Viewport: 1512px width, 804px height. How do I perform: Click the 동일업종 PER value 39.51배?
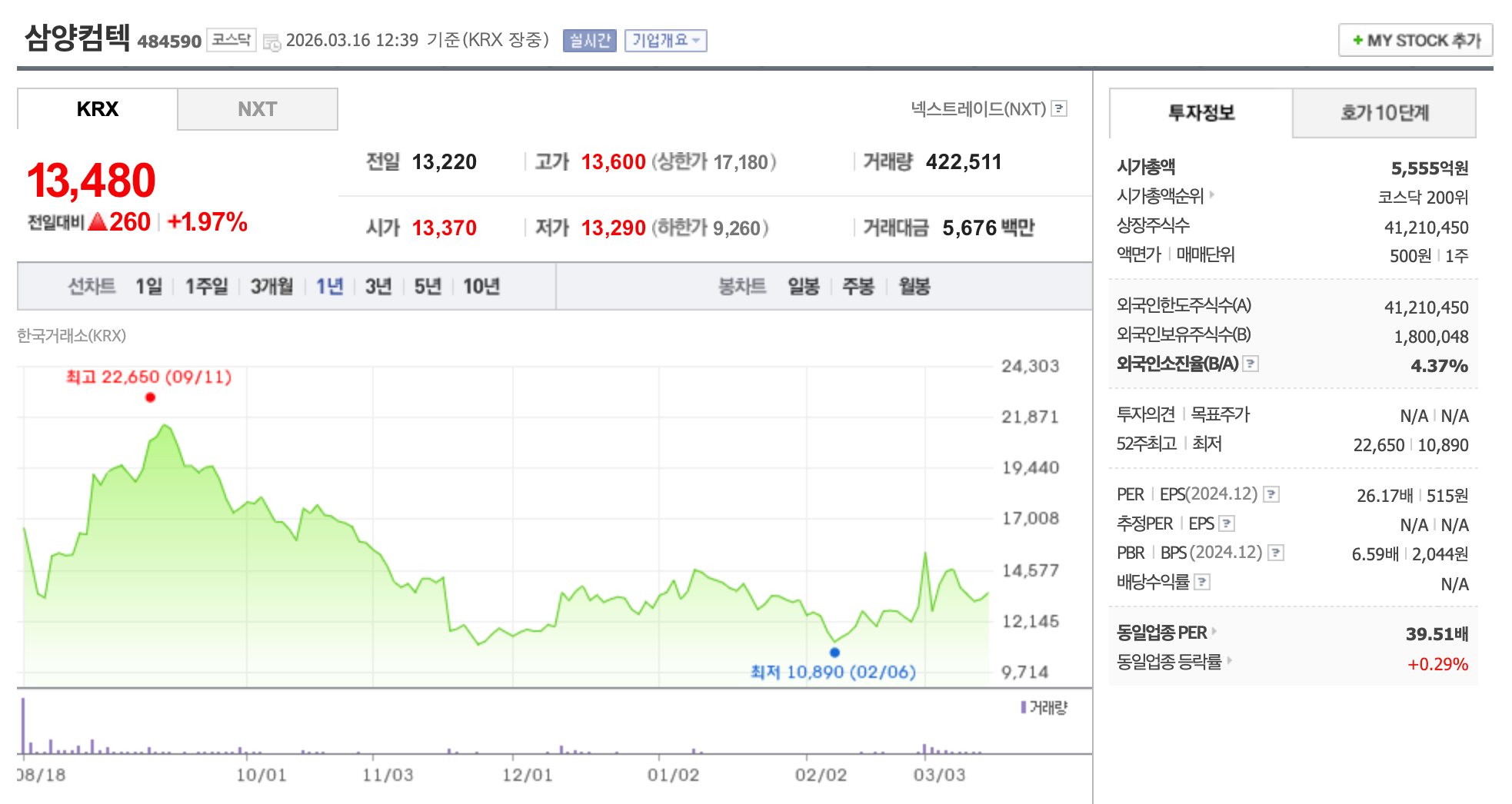[1437, 634]
